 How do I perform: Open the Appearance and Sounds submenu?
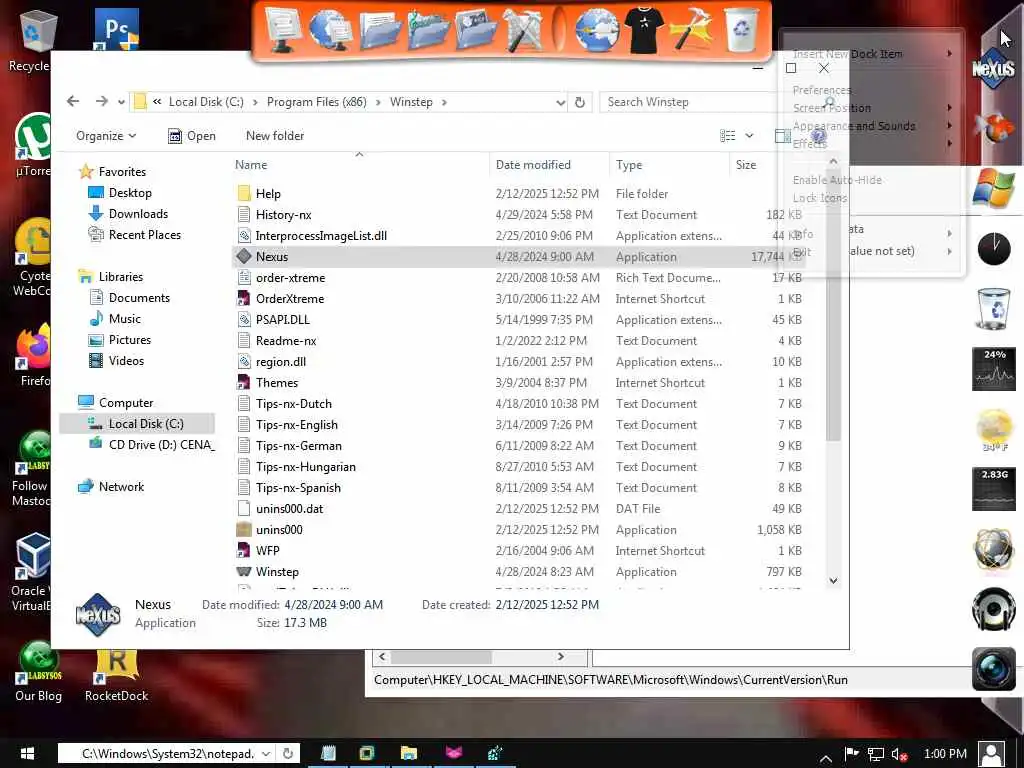pyautogui.click(x=872, y=126)
